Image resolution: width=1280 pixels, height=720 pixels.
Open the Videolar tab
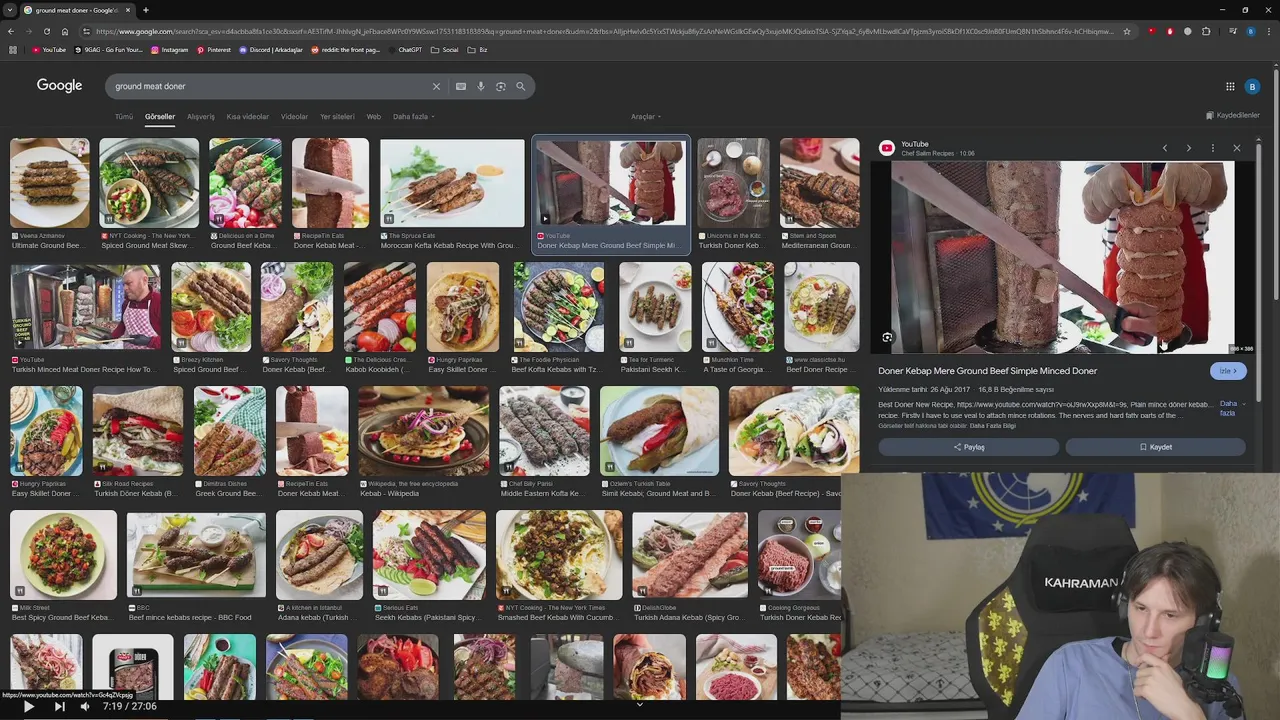[294, 117]
